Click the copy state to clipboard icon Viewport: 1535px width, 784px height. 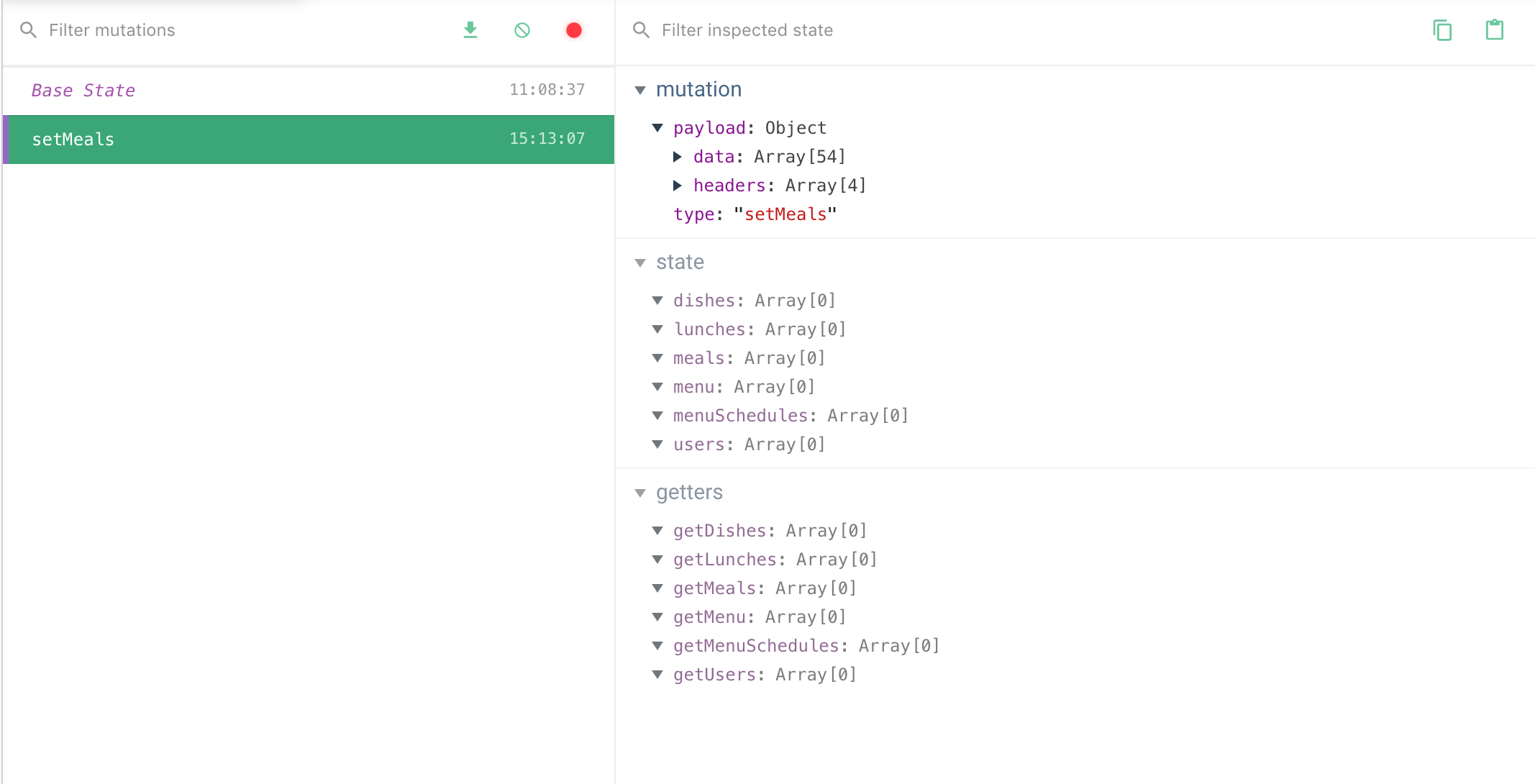click(x=1442, y=30)
